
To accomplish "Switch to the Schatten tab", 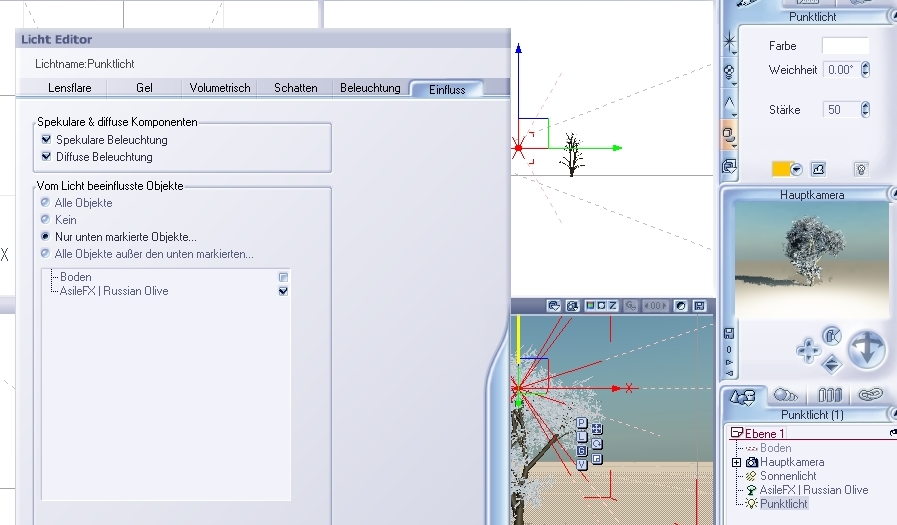I will 295,88.
